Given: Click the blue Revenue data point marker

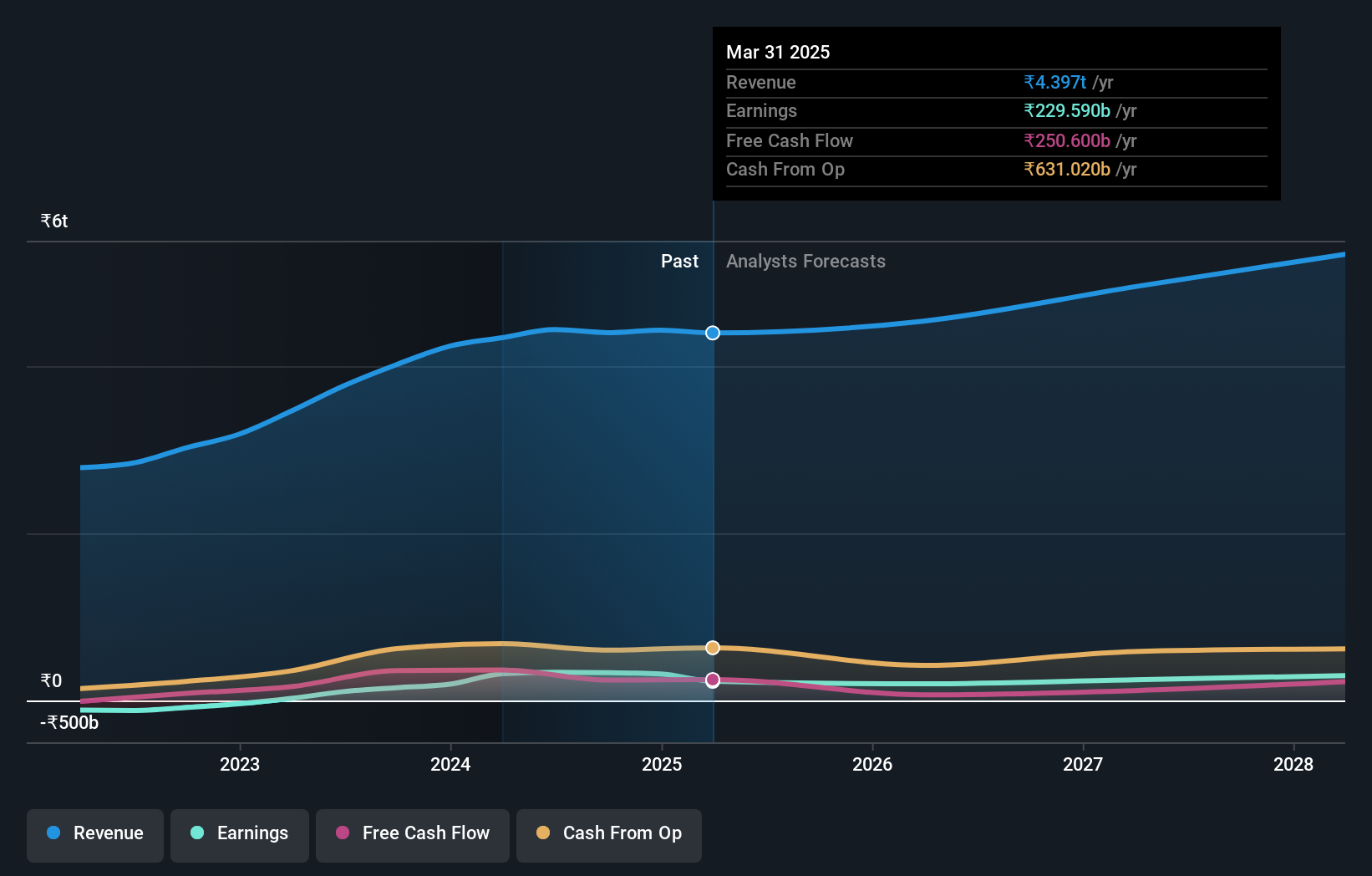Looking at the screenshot, I should [x=713, y=333].
